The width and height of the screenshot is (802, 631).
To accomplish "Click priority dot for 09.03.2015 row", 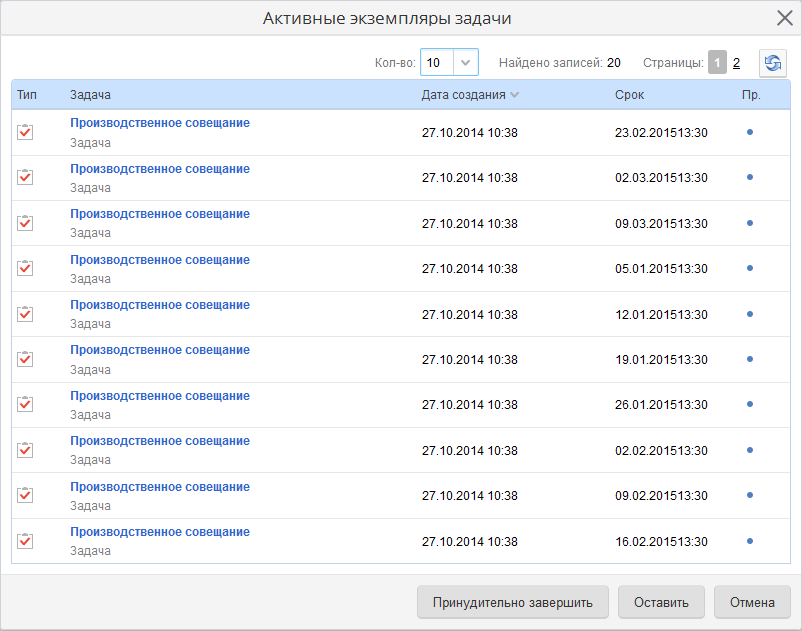I will pyautogui.click(x=750, y=223).
